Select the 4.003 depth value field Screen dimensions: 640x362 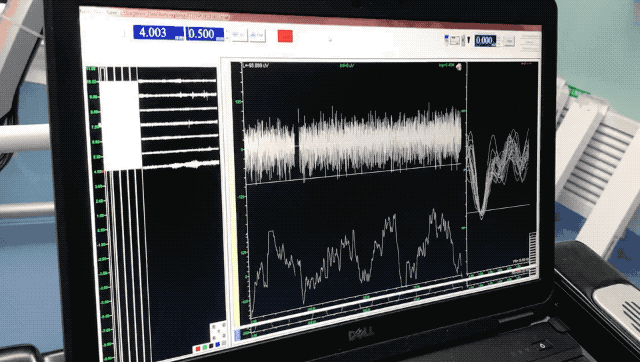click(x=158, y=33)
